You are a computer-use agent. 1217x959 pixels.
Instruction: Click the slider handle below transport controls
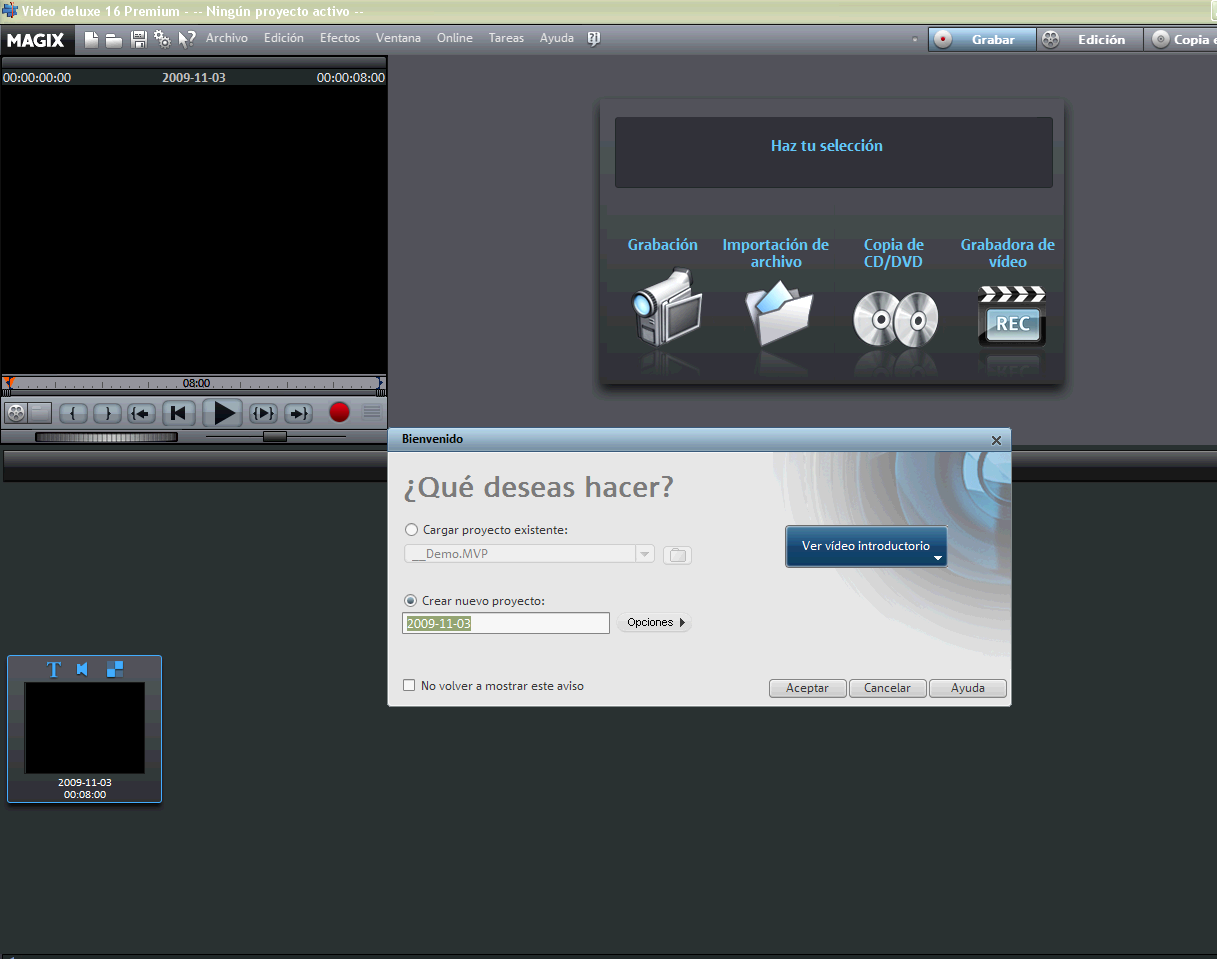pyautogui.click(x=274, y=436)
